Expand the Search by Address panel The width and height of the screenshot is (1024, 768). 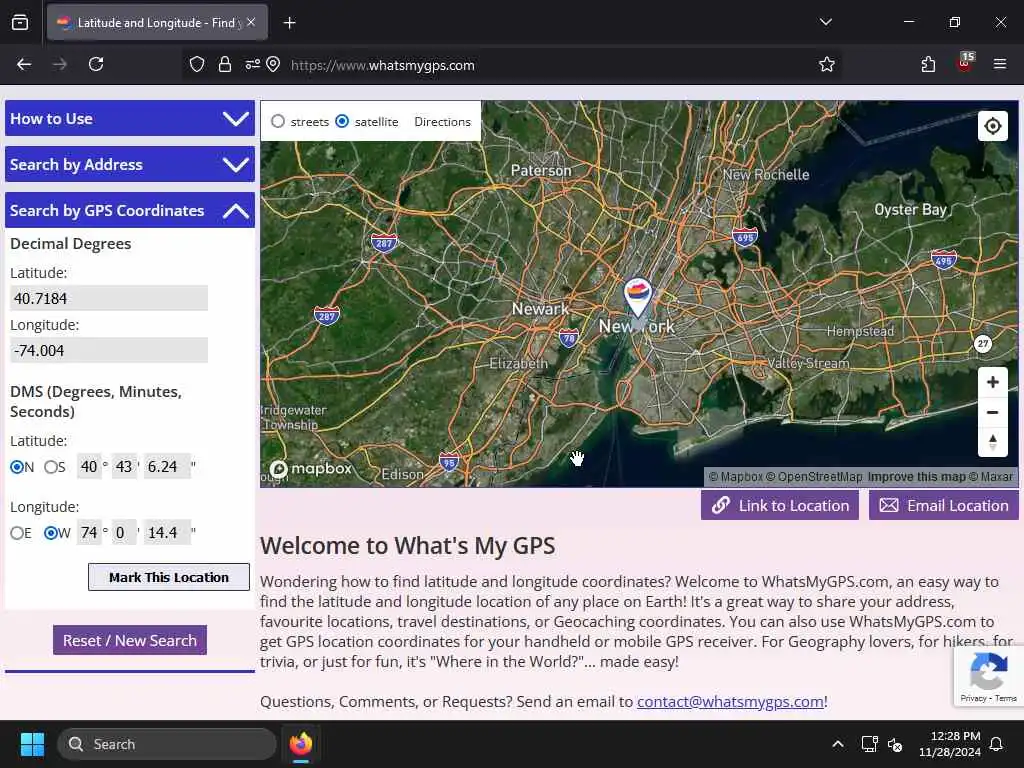click(130, 164)
